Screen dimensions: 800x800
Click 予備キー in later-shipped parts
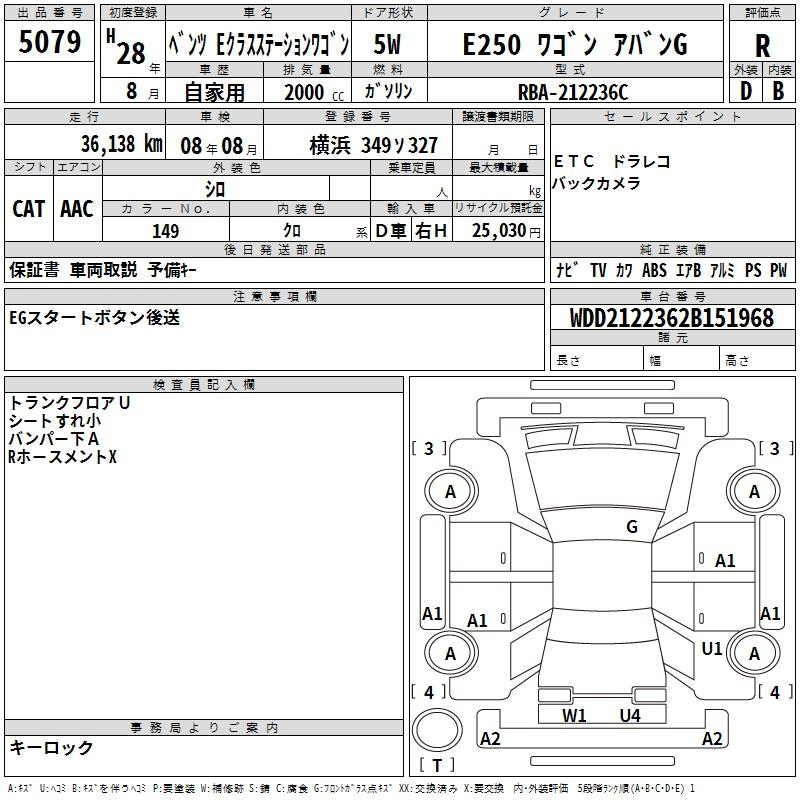(172, 270)
